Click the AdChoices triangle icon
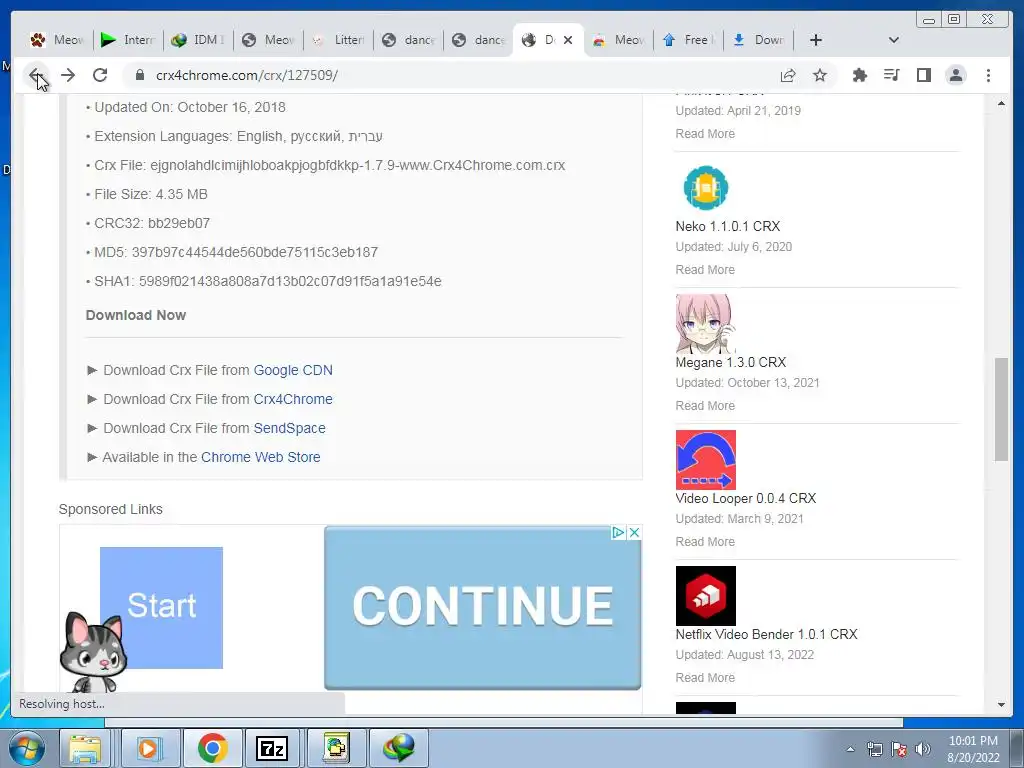Viewport: 1024px width, 768px height. coord(618,532)
